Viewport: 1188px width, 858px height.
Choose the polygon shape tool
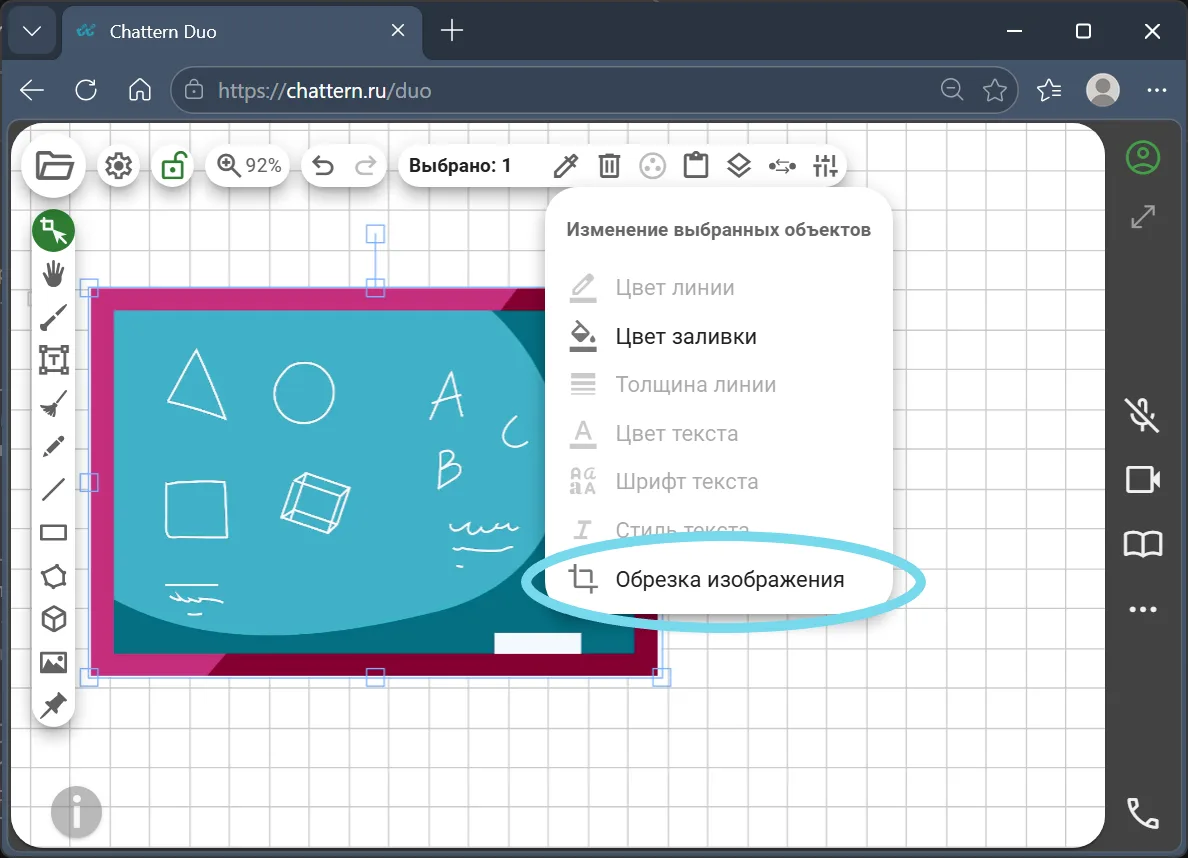53,576
